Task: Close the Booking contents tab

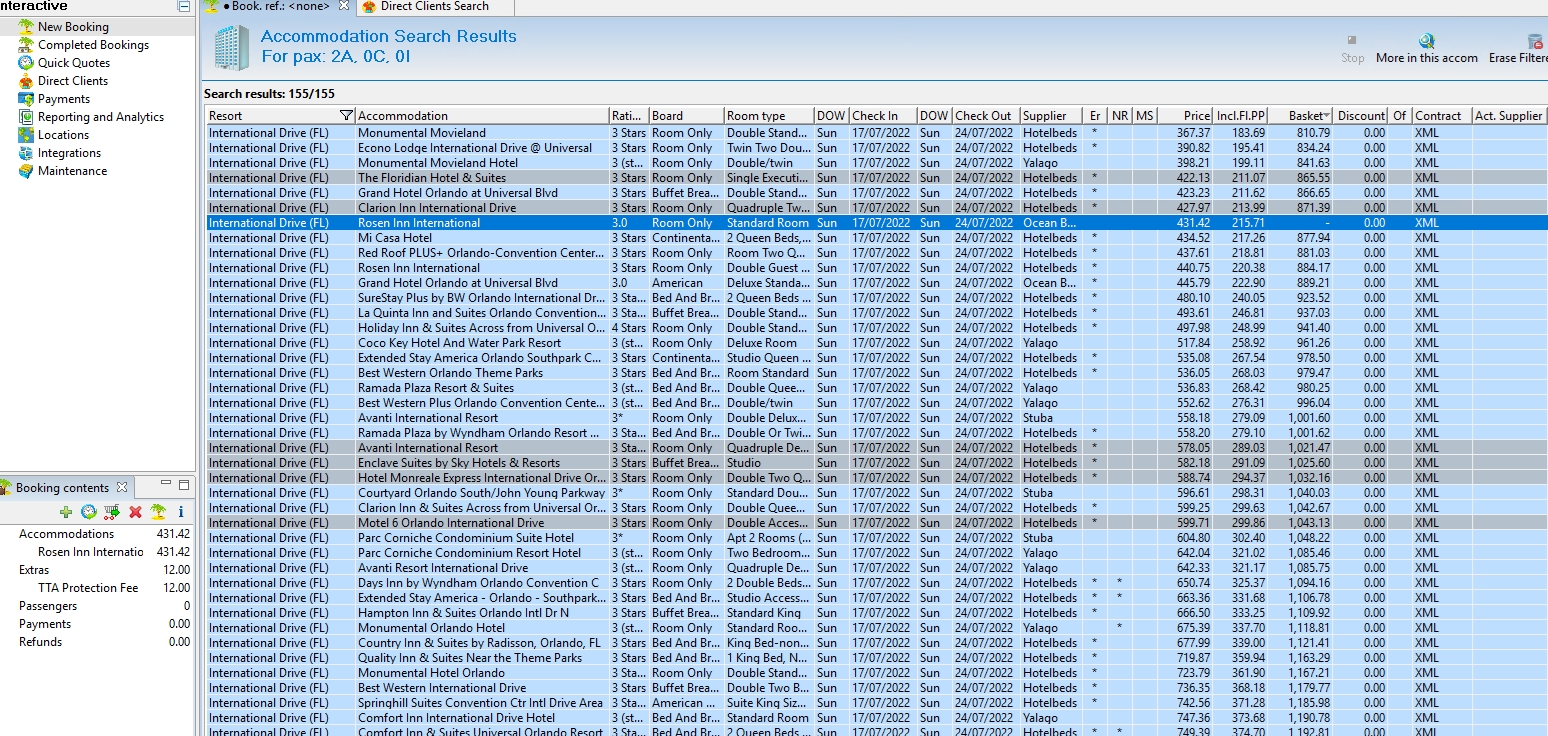Action: 122,487
